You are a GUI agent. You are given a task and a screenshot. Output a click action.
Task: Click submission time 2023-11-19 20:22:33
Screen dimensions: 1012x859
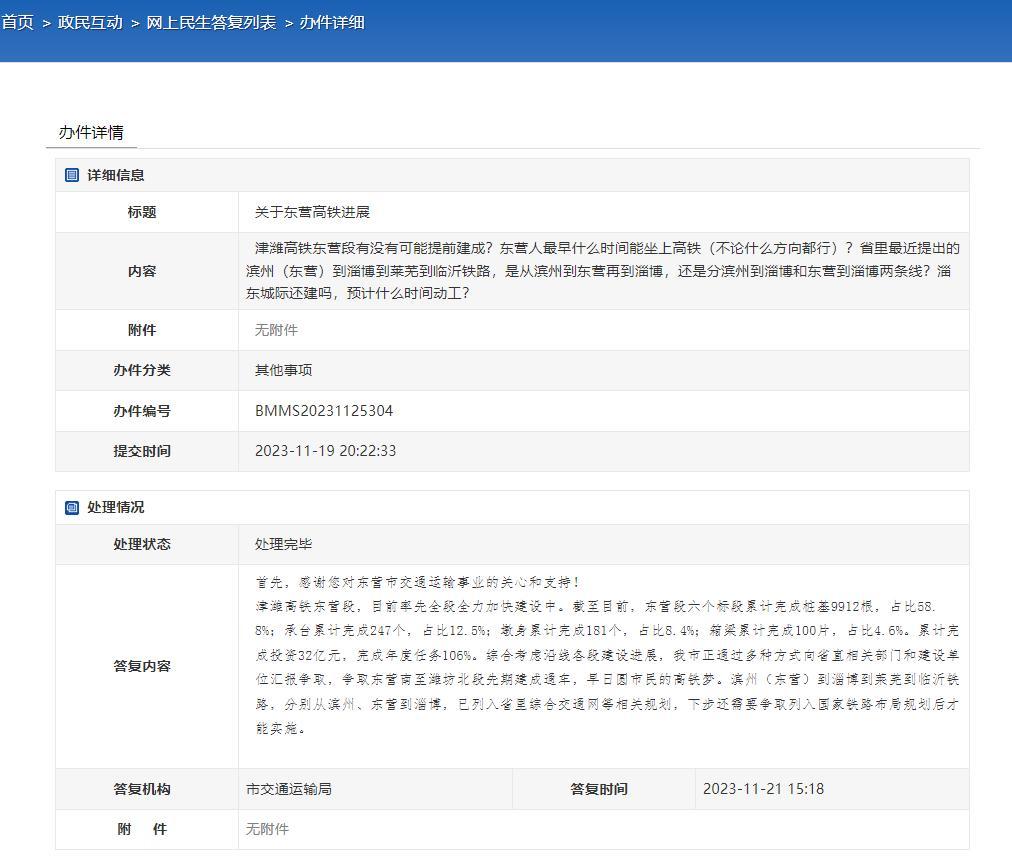point(325,451)
